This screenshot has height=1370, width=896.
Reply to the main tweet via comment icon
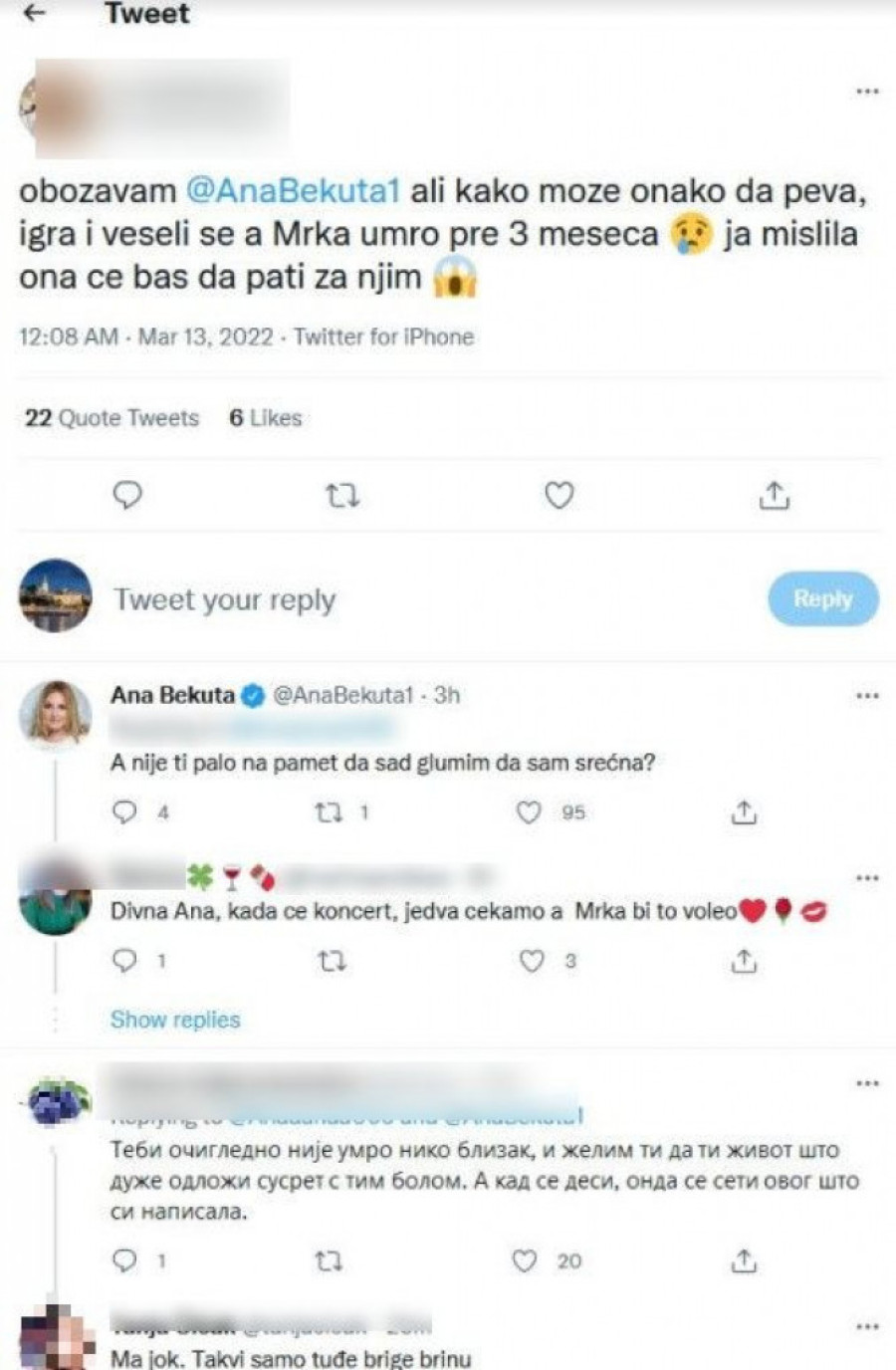coord(127,495)
